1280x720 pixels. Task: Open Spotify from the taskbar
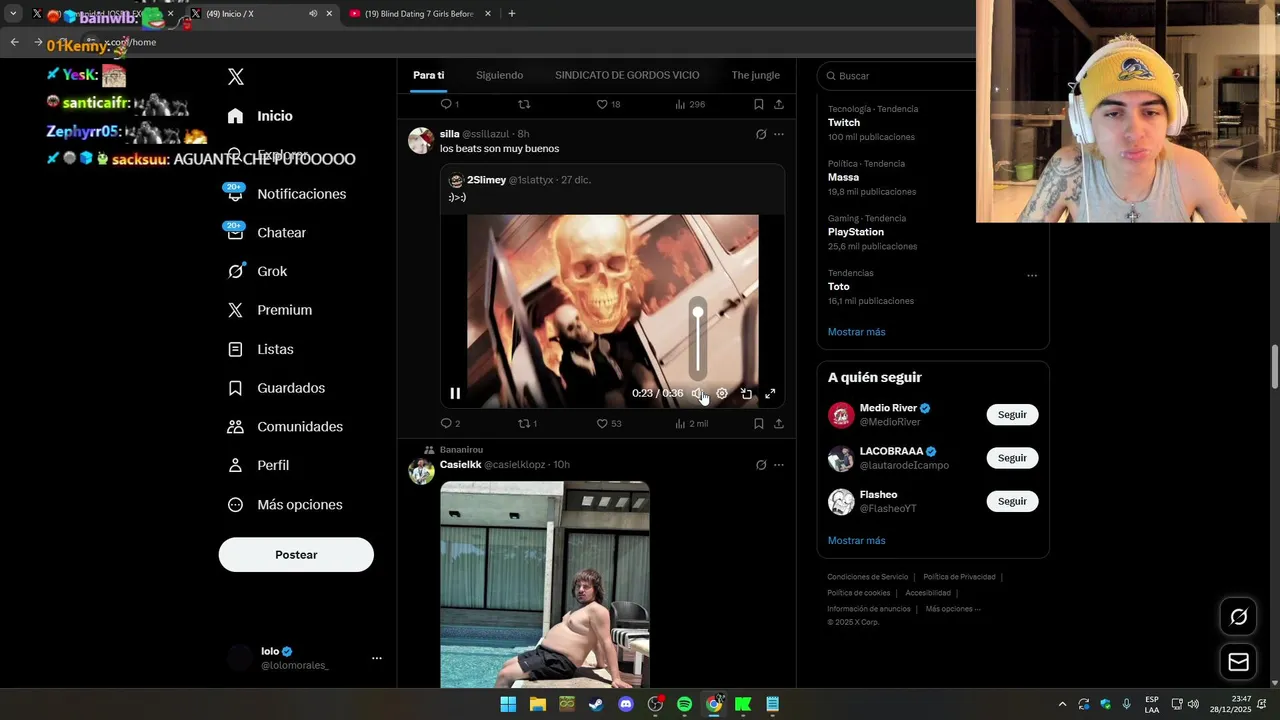point(684,704)
